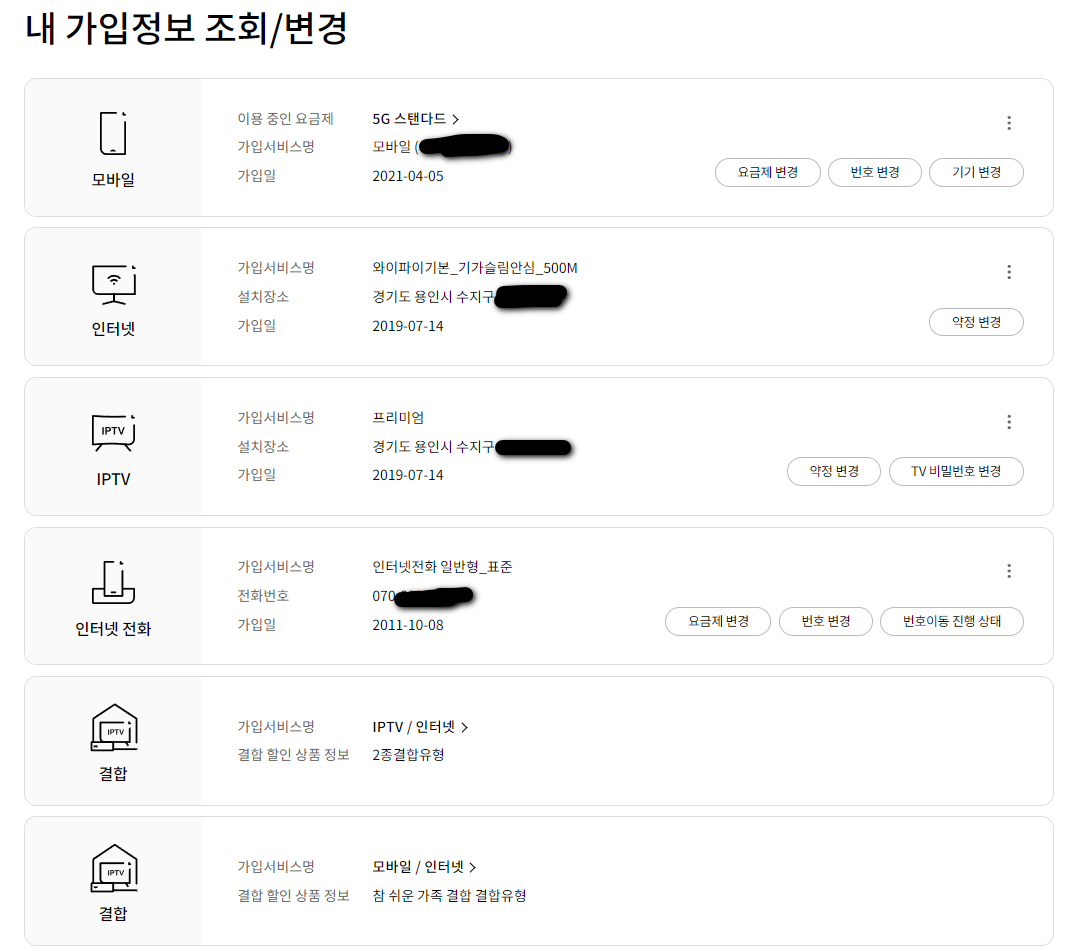Expand the 5G 스탠다드 plan details
Viewport: 1065px width, 951px height.
click(416, 119)
